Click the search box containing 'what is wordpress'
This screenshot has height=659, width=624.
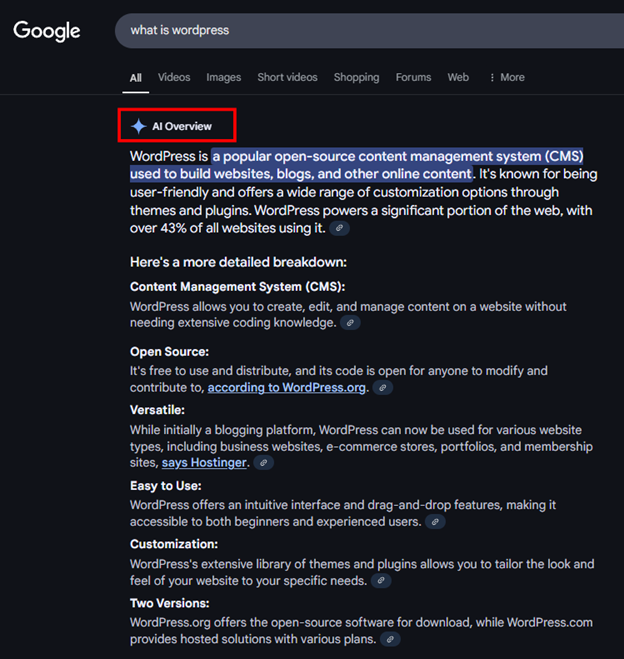click(x=360, y=30)
